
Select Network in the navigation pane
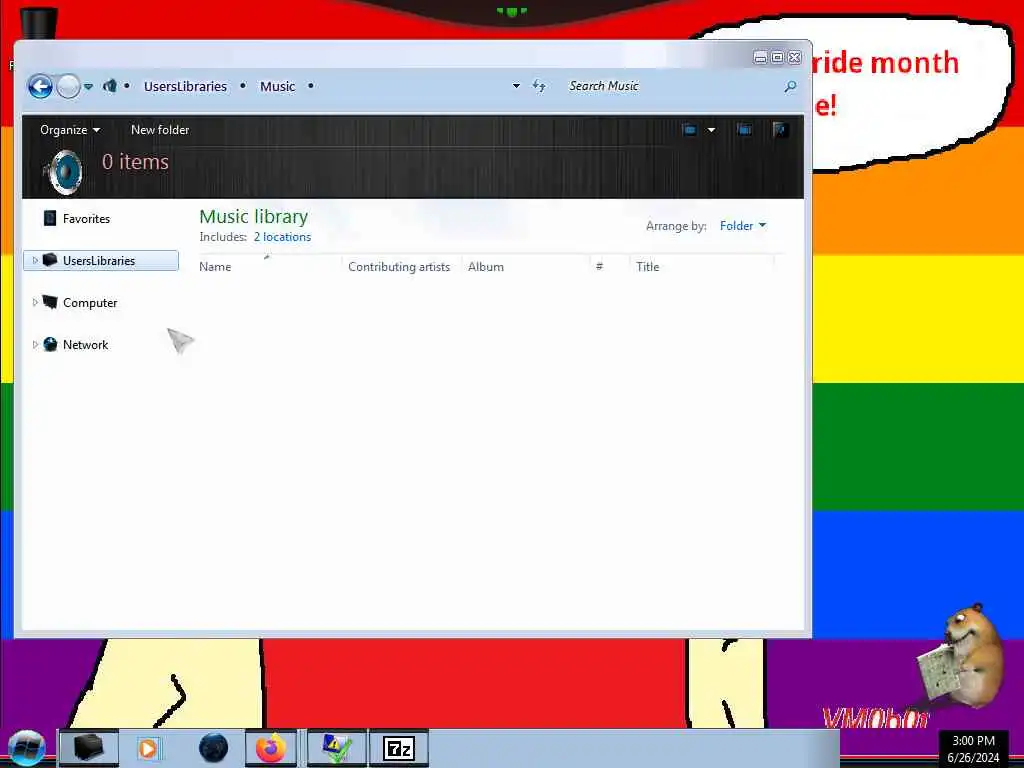(86, 344)
